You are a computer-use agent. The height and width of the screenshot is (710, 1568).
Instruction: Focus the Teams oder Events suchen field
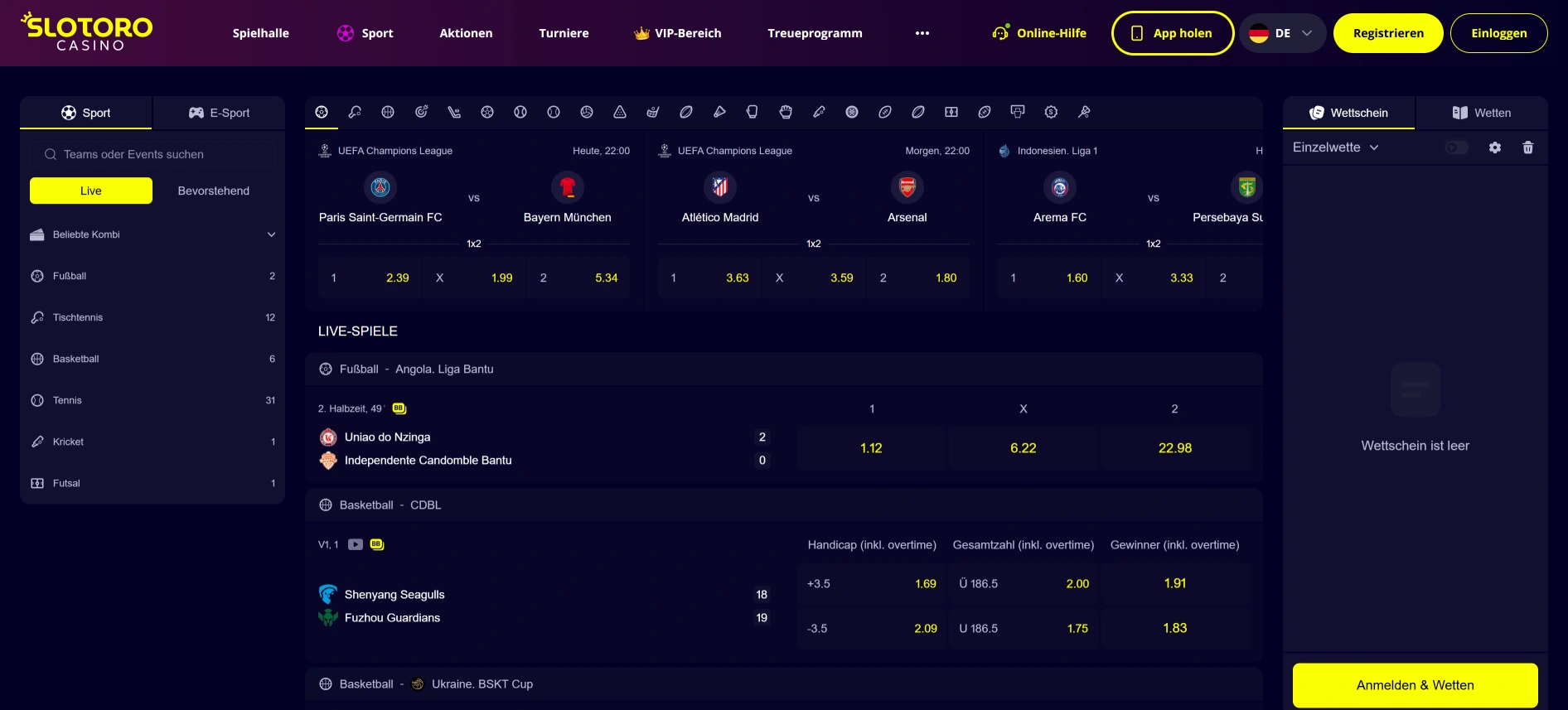[x=152, y=154]
